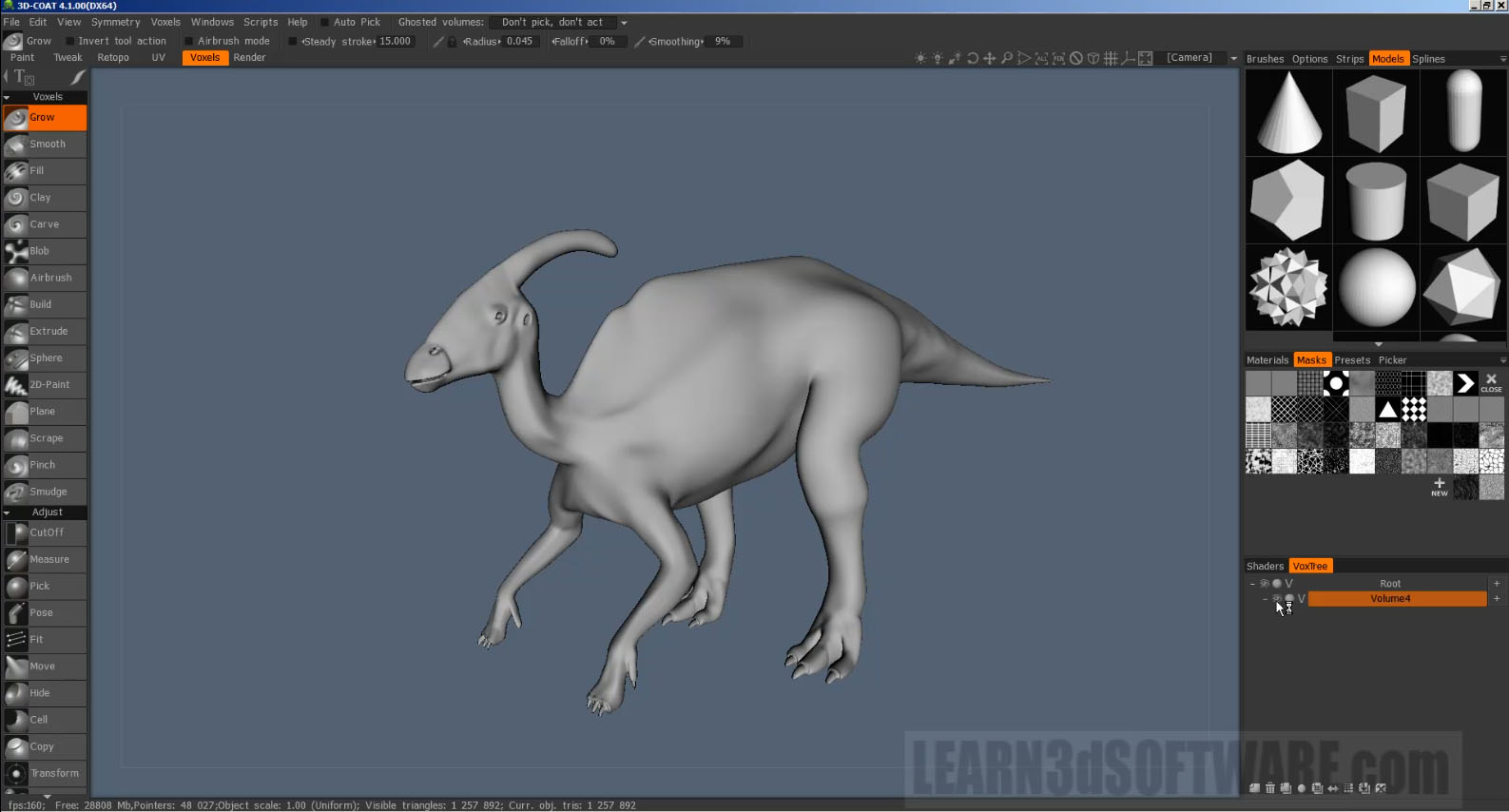Select the Sphere tool

(45, 358)
